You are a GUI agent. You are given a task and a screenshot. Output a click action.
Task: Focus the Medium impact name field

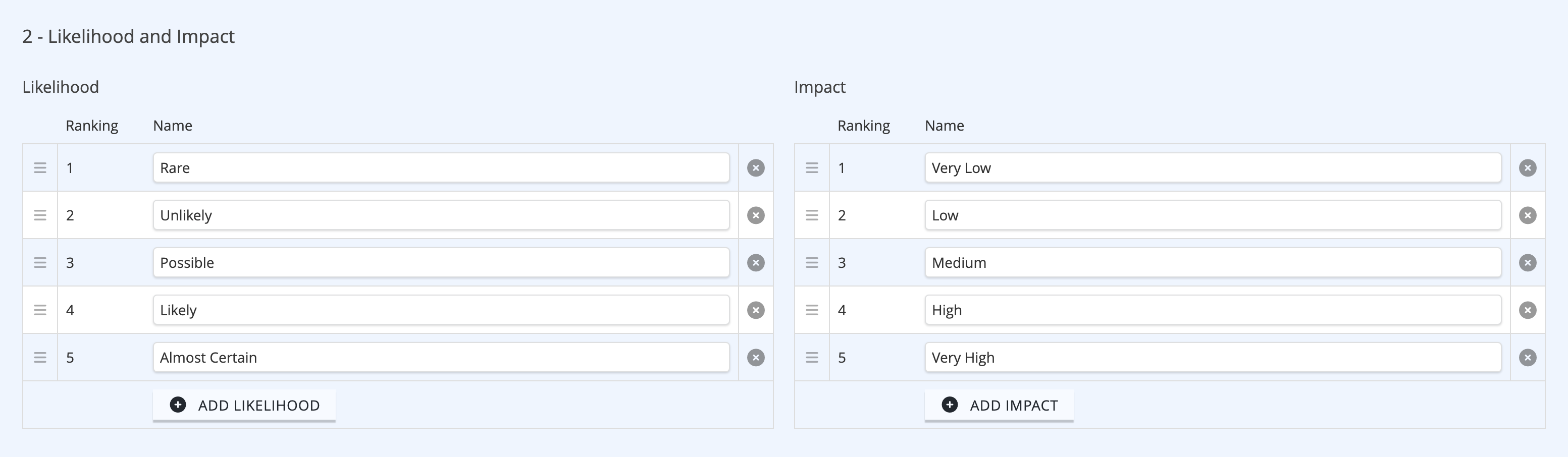click(1213, 263)
